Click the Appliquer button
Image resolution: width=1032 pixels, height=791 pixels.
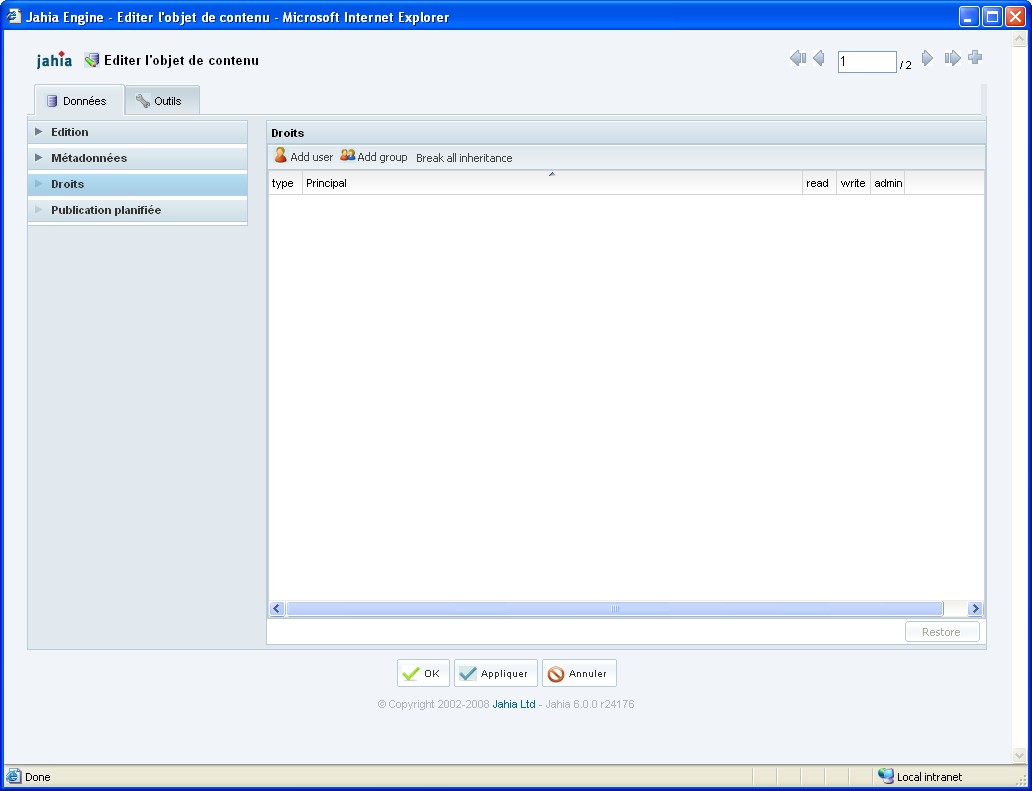[496, 673]
